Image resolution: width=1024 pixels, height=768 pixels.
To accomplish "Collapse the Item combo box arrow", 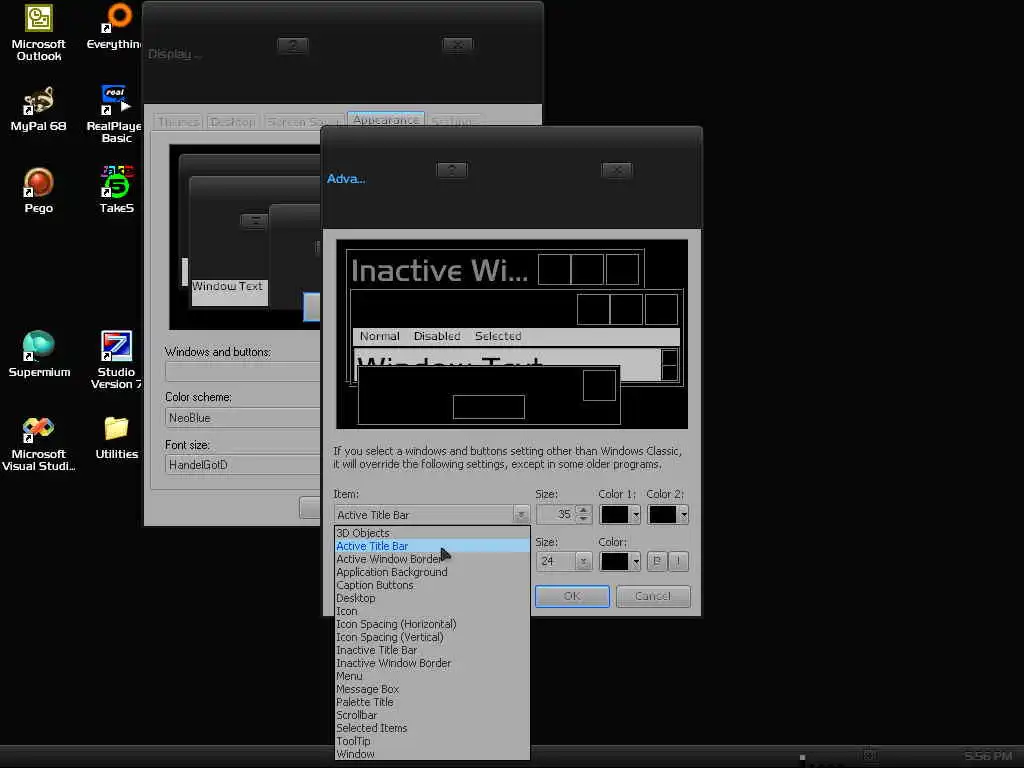I will 520,515.
